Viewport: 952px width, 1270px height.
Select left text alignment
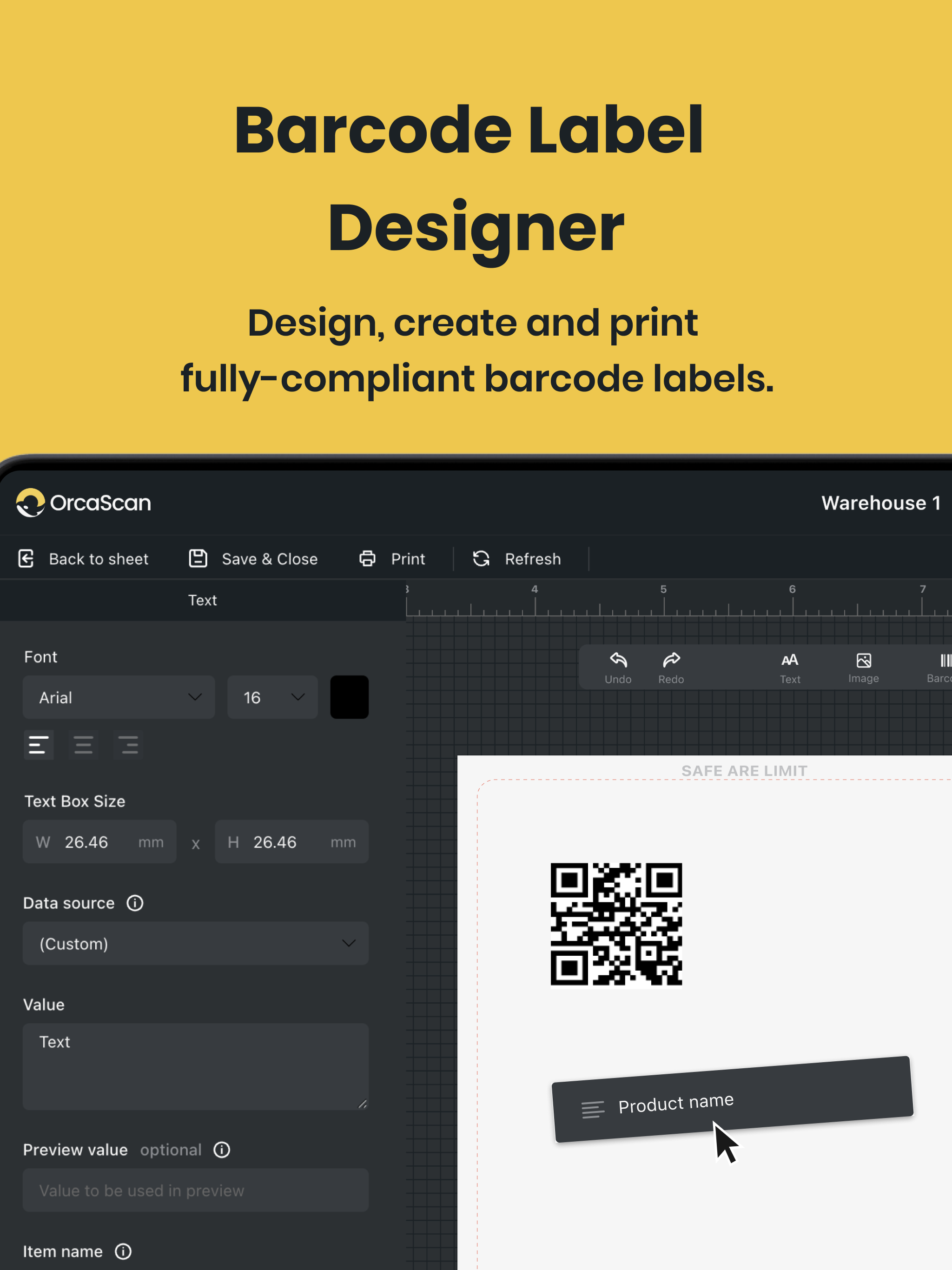[39, 745]
